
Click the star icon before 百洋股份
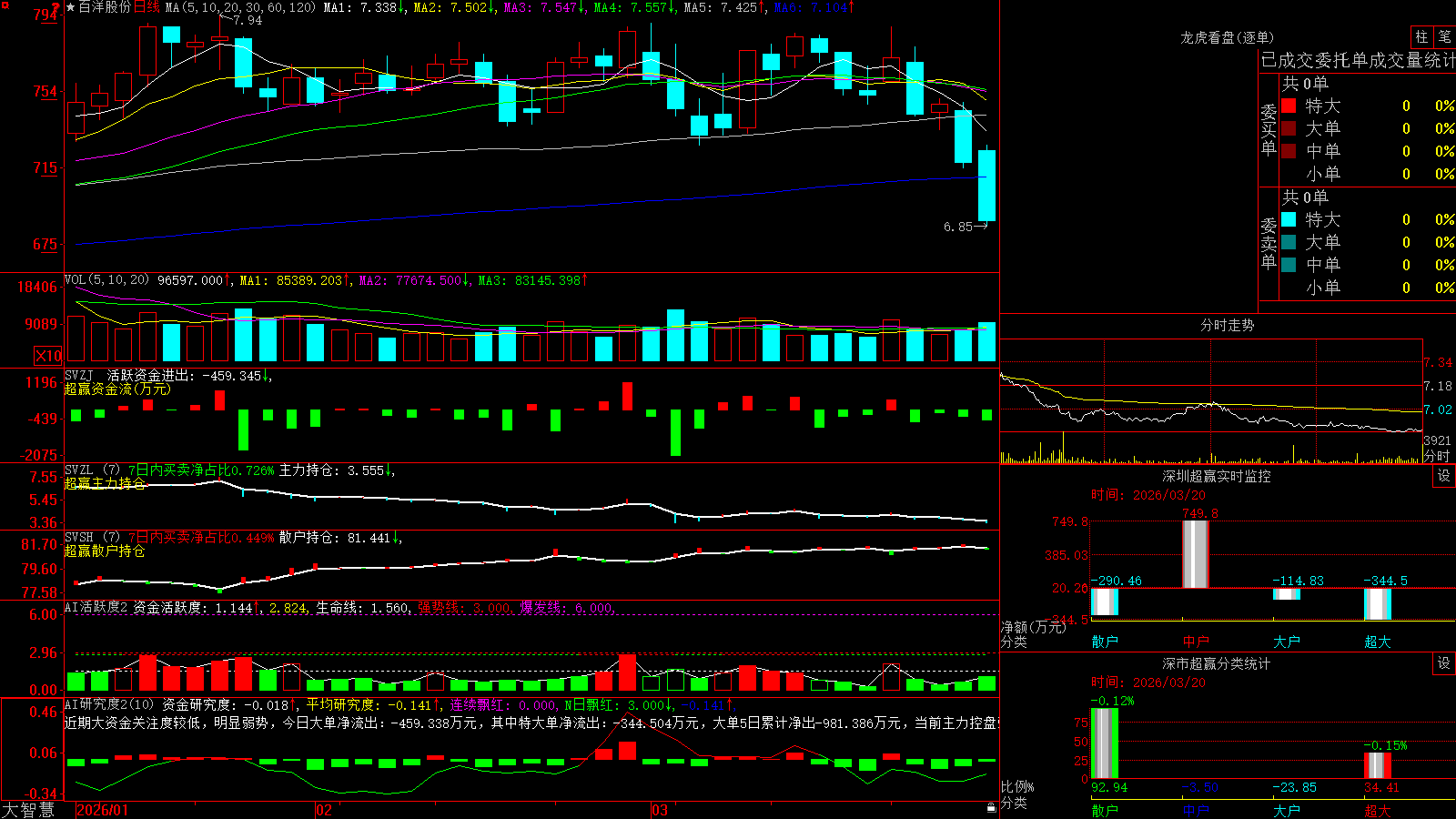click(70, 7)
